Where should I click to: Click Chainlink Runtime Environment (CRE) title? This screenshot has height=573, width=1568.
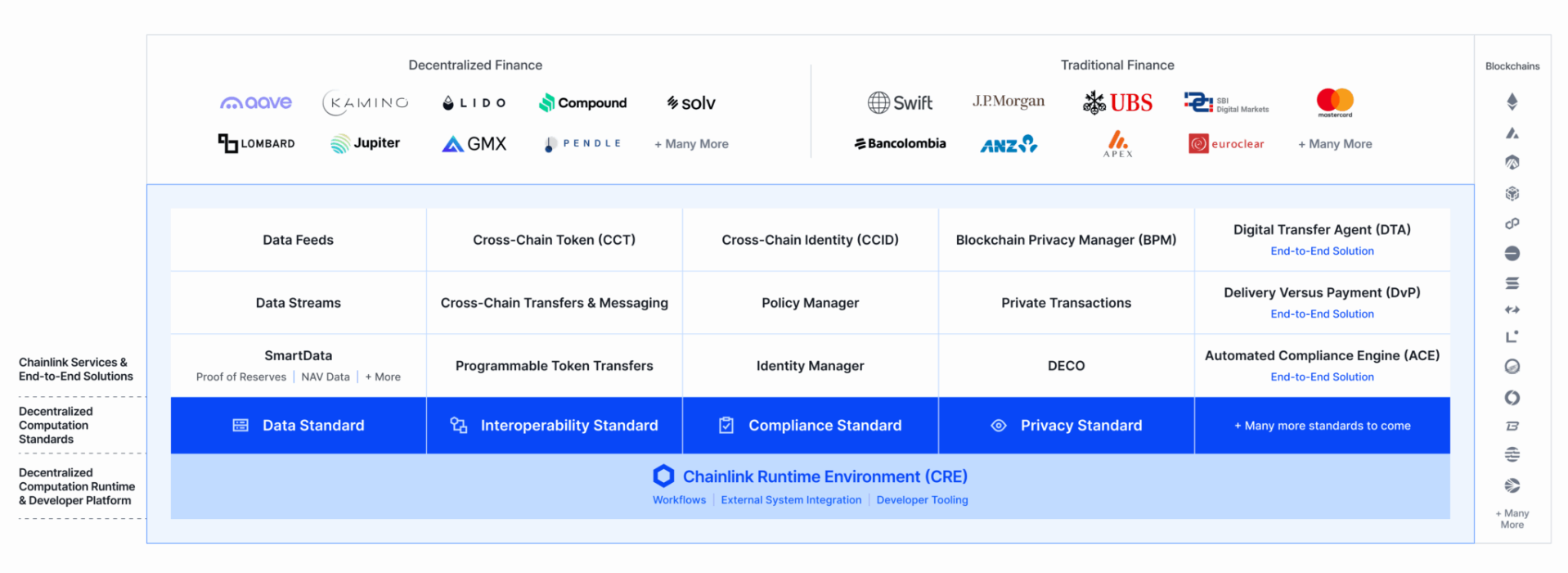825,476
